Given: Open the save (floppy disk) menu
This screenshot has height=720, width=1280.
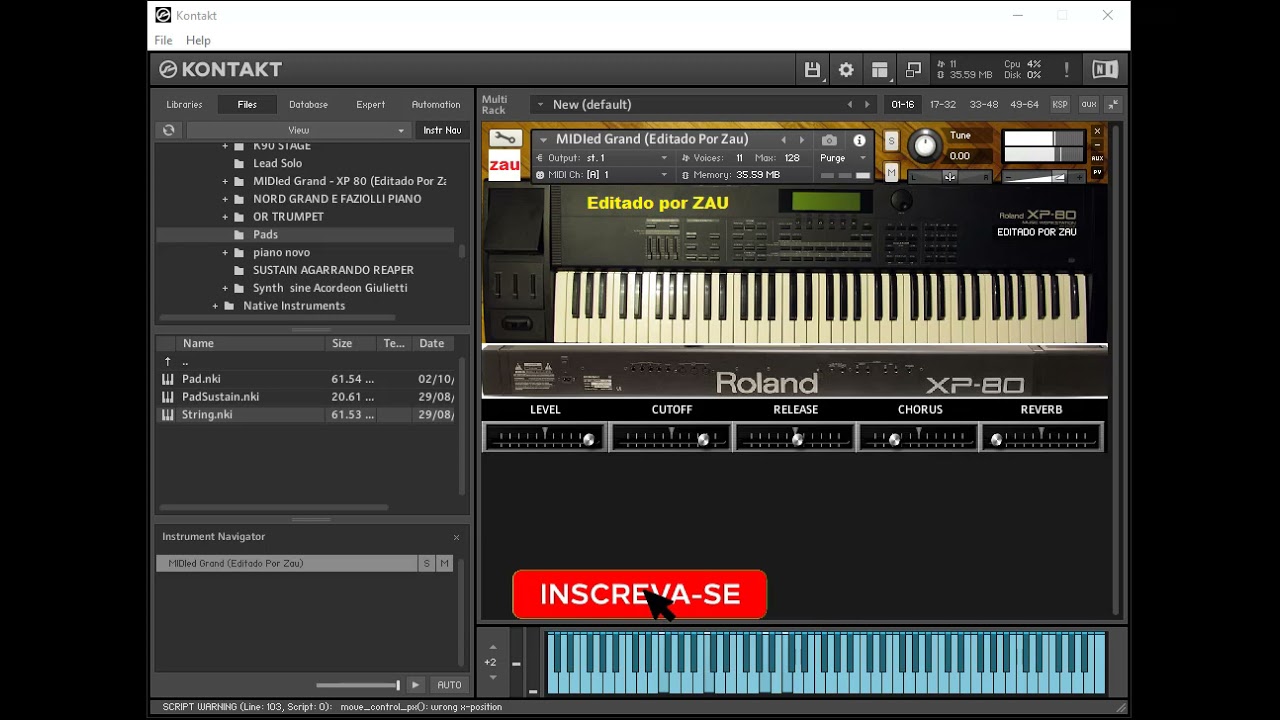Looking at the screenshot, I should point(812,70).
